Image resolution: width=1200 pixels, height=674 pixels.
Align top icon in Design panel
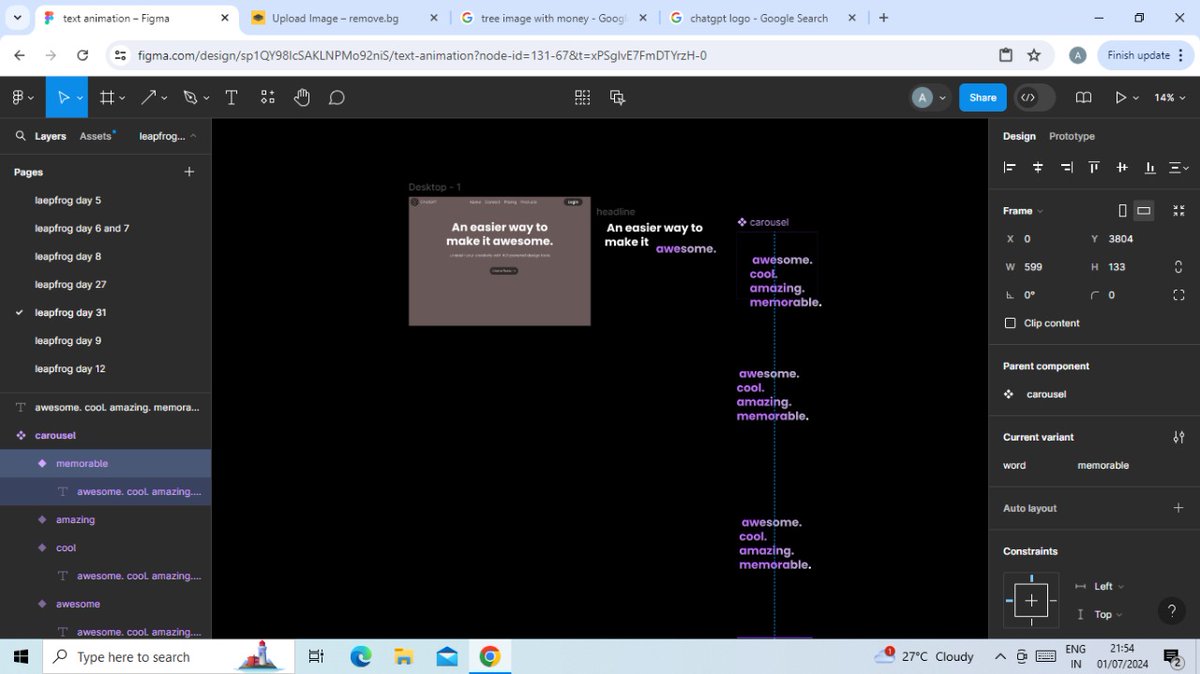[x=1094, y=168]
